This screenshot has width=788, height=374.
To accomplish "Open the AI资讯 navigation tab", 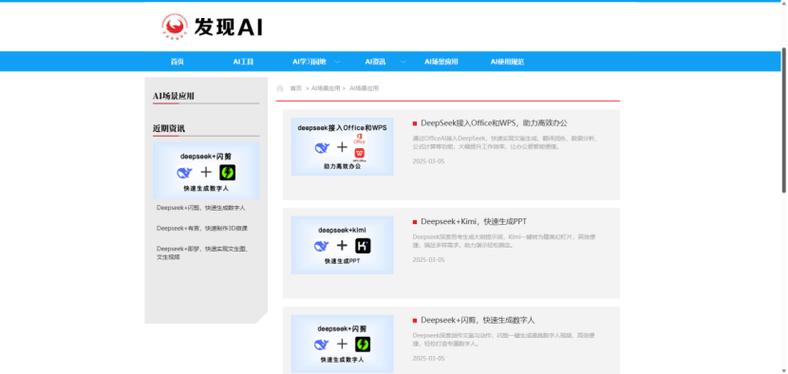I will coord(375,62).
